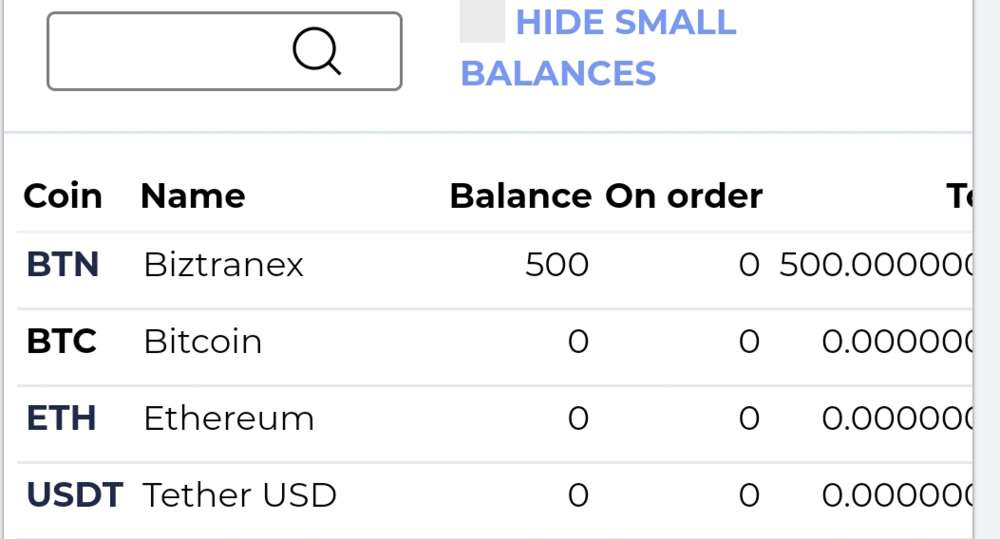Open the BTC coin link
1000x539 pixels.
pyautogui.click(x=61, y=342)
